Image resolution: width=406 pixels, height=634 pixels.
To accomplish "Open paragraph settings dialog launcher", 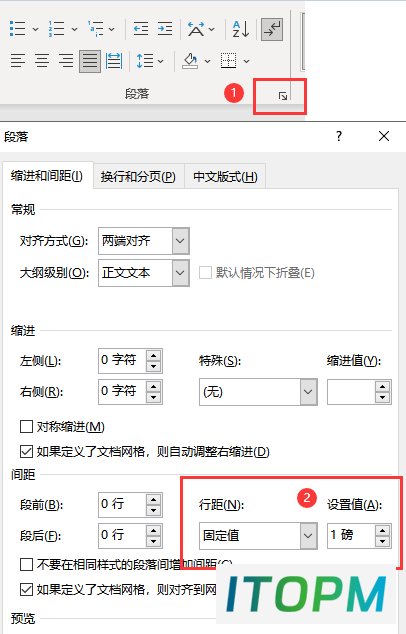I will pyautogui.click(x=283, y=96).
